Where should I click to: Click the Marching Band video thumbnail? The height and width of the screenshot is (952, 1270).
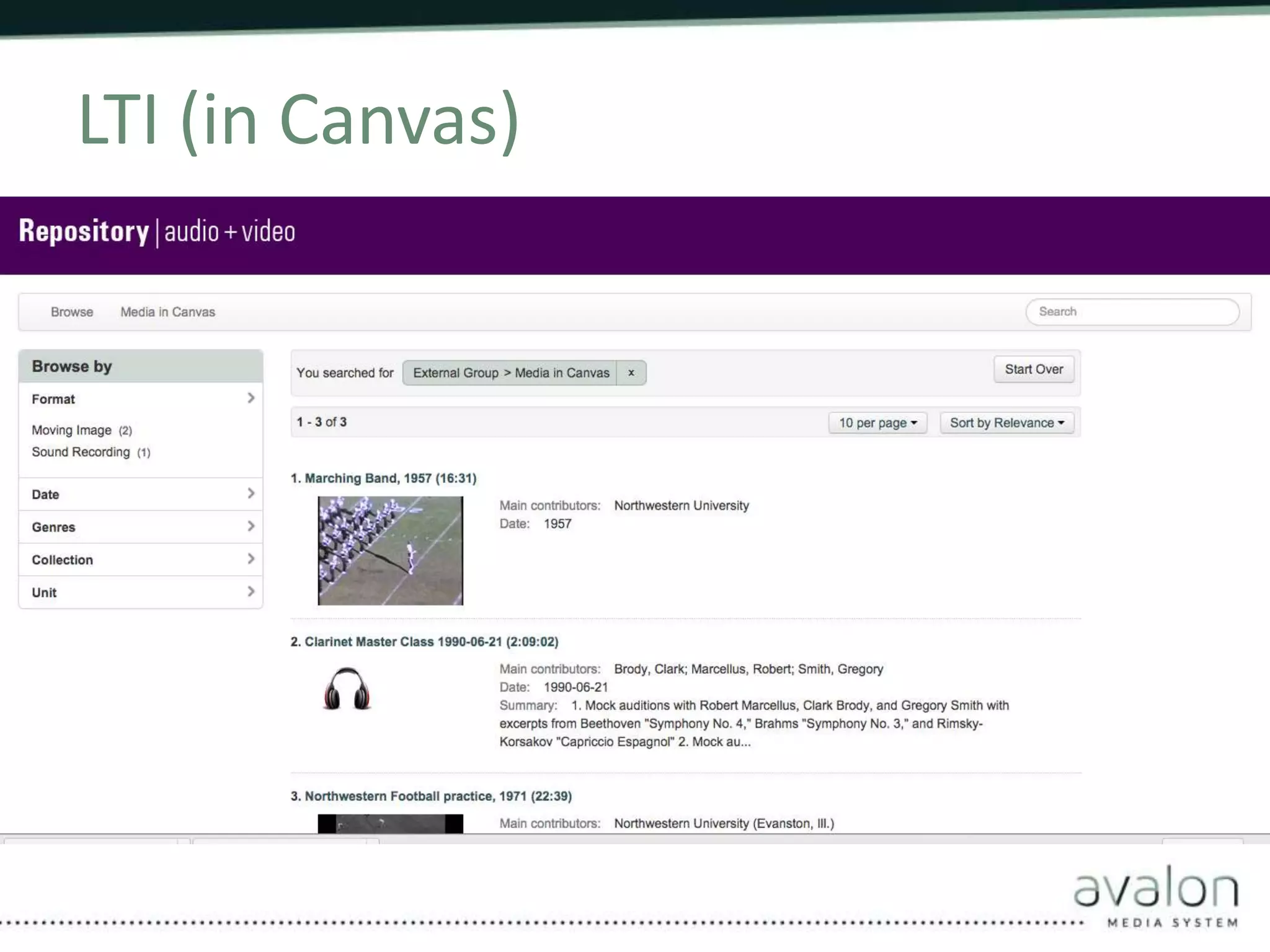click(x=390, y=550)
